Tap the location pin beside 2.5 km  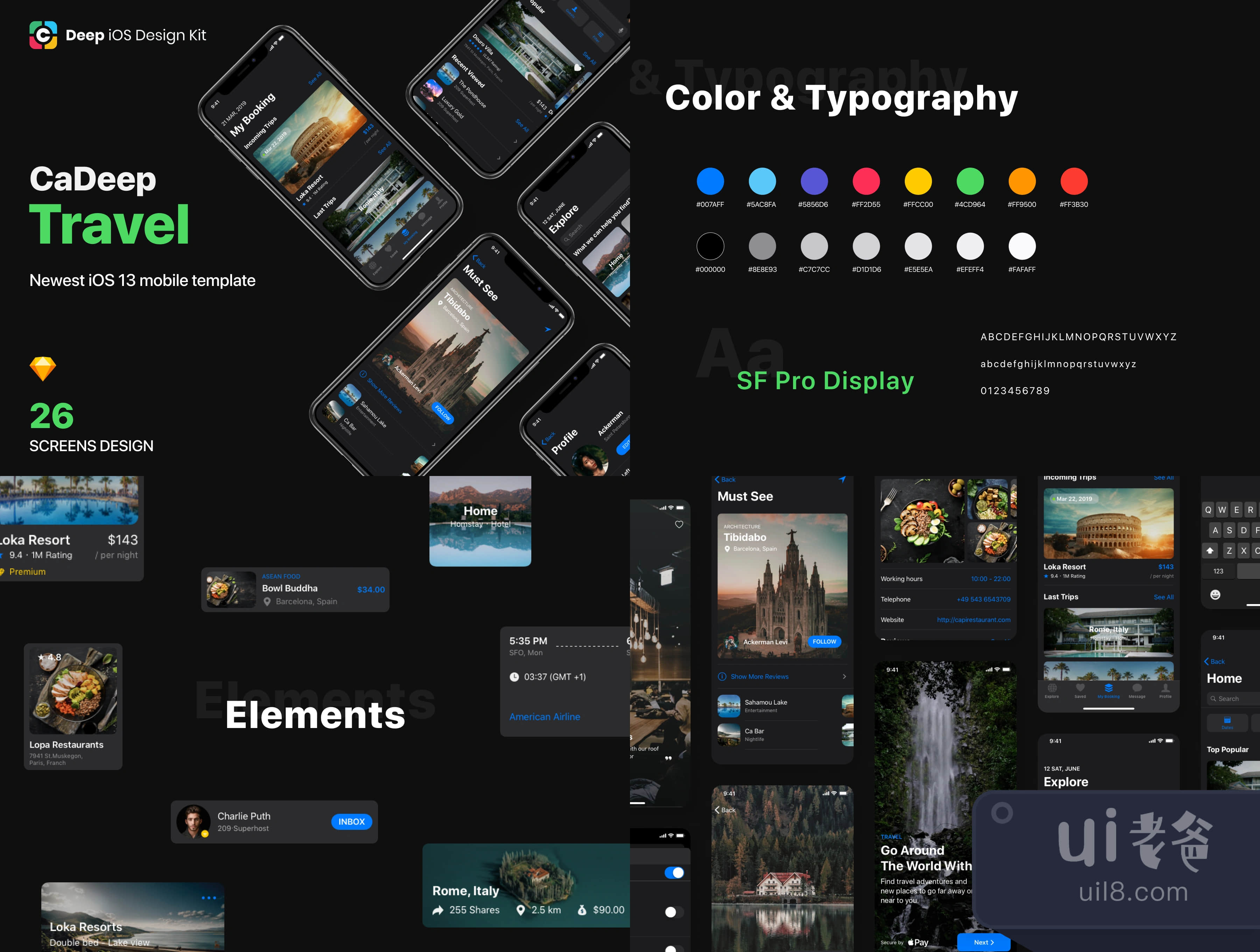click(x=520, y=910)
